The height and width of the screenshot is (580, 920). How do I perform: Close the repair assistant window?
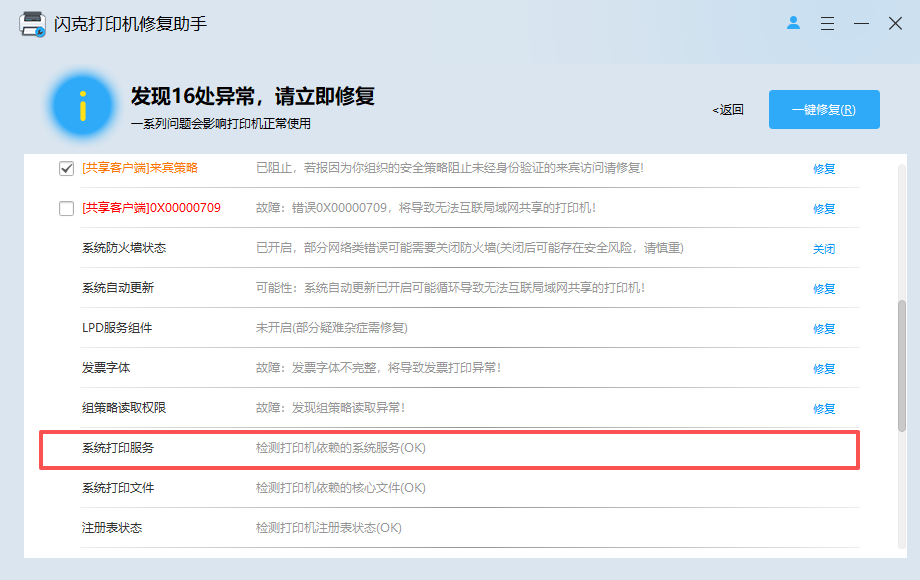[x=895, y=23]
